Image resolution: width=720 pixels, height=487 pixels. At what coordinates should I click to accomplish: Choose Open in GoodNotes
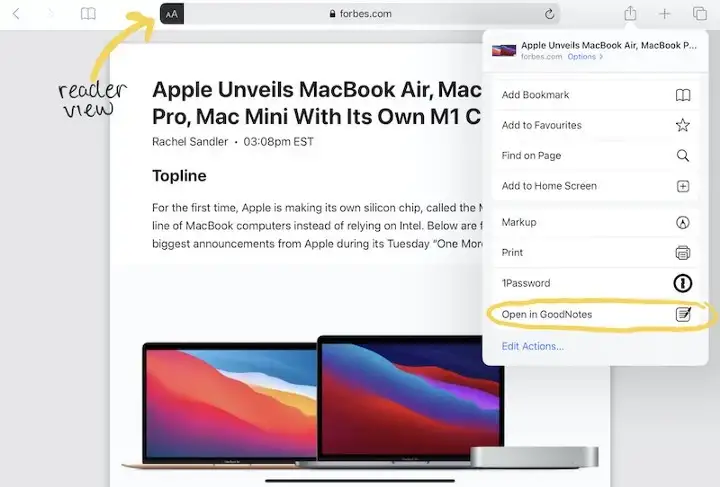pos(595,314)
